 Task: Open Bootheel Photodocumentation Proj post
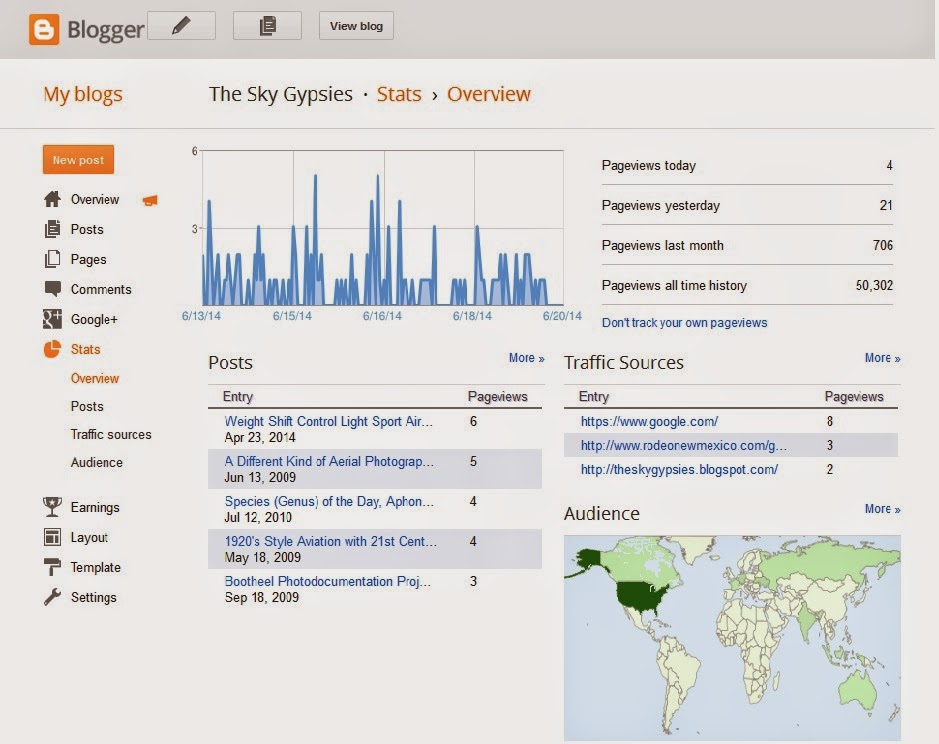click(x=328, y=581)
